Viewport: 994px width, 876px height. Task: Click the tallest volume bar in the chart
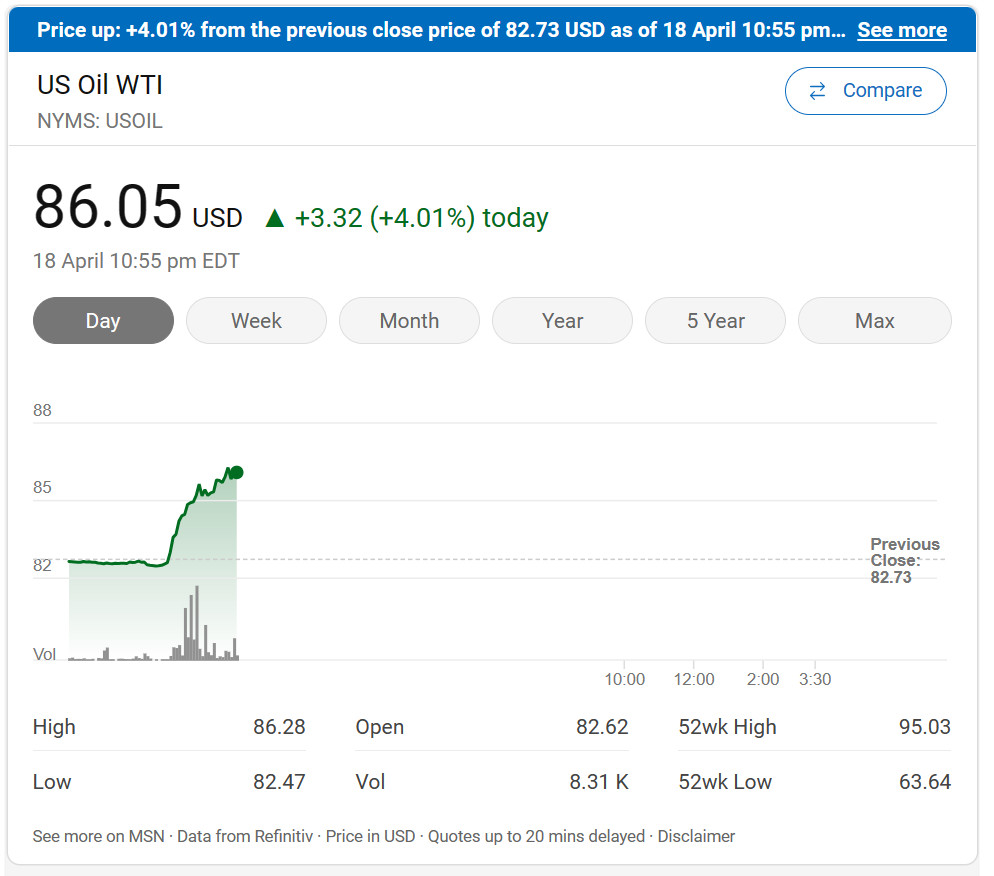click(196, 622)
